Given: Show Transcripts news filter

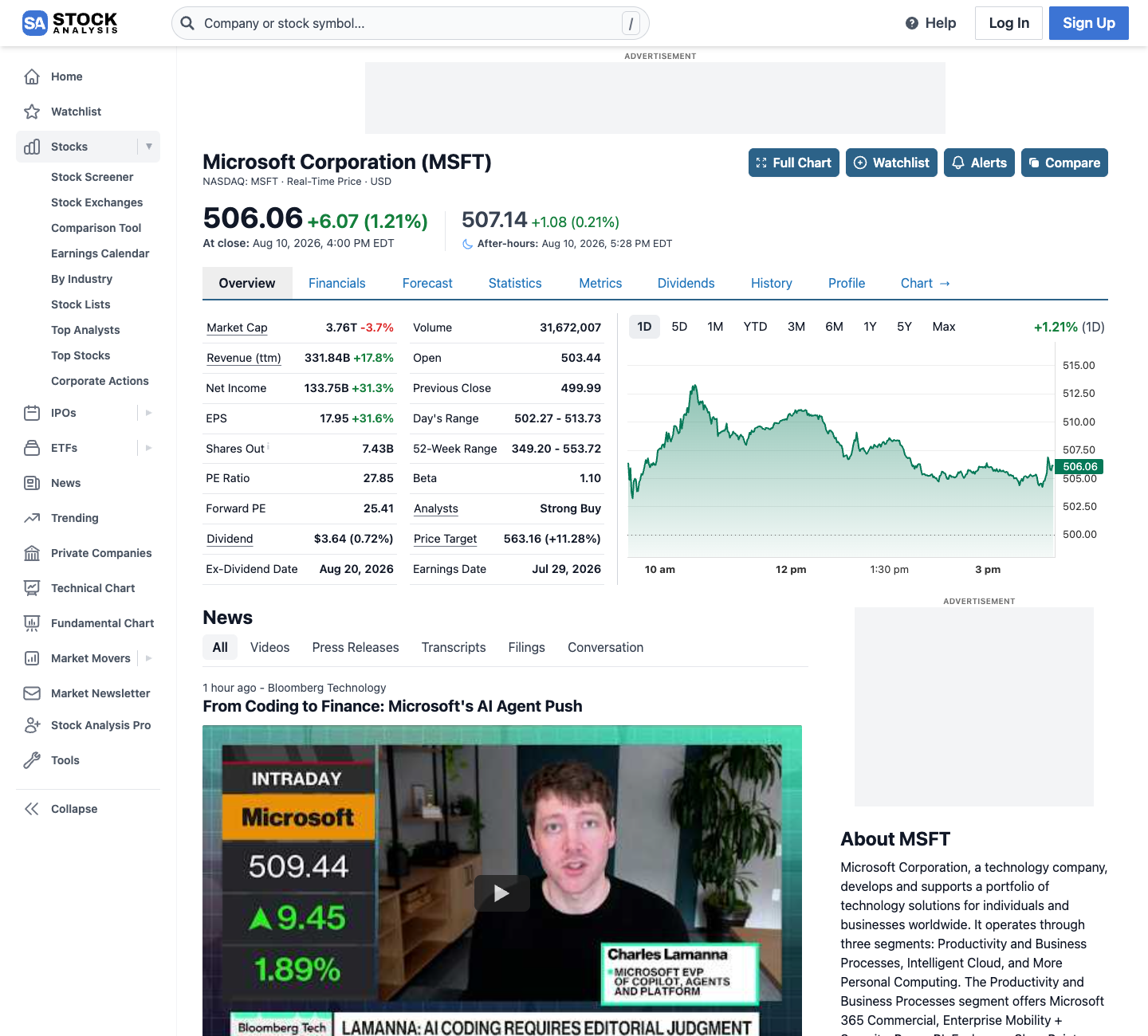Looking at the screenshot, I should (x=454, y=648).
